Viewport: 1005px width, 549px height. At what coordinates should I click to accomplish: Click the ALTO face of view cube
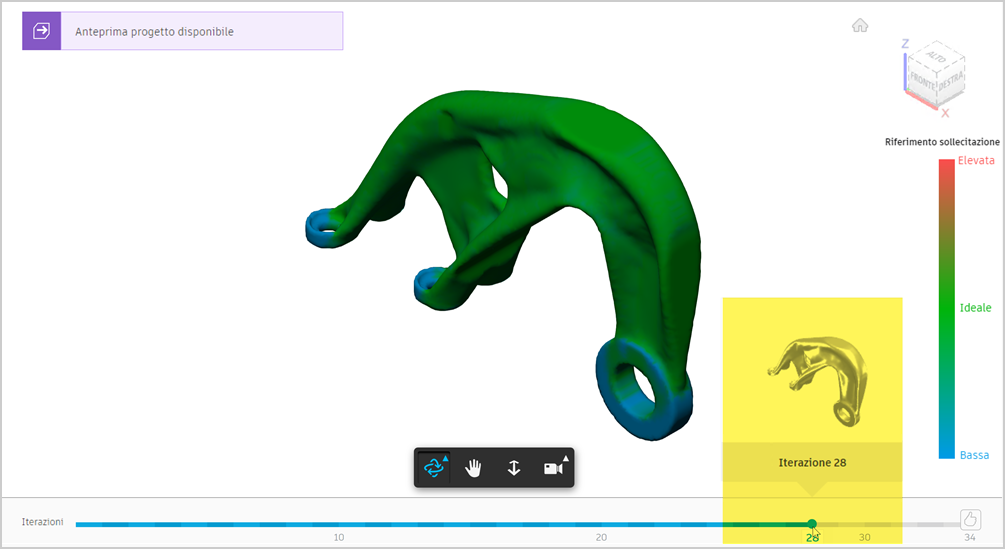coord(937,57)
